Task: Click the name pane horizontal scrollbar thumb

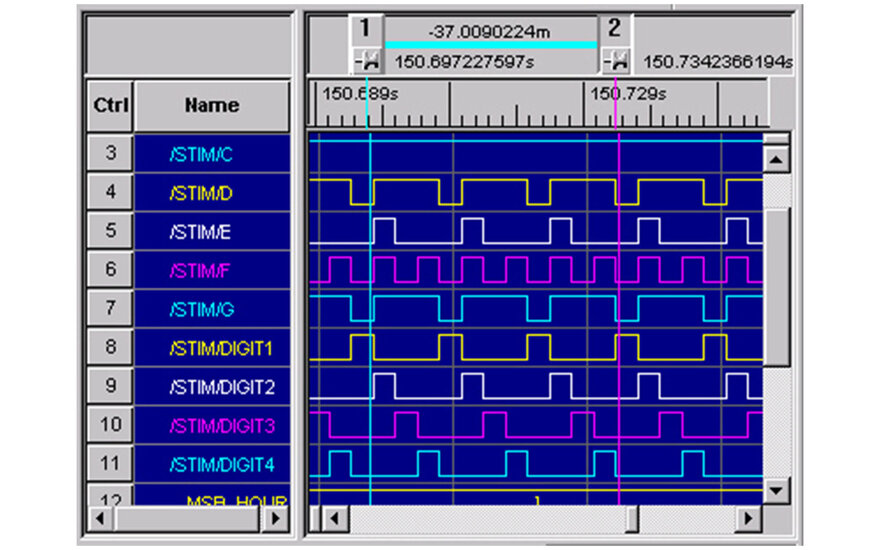Action: pyautogui.click(x=187, y=518)
